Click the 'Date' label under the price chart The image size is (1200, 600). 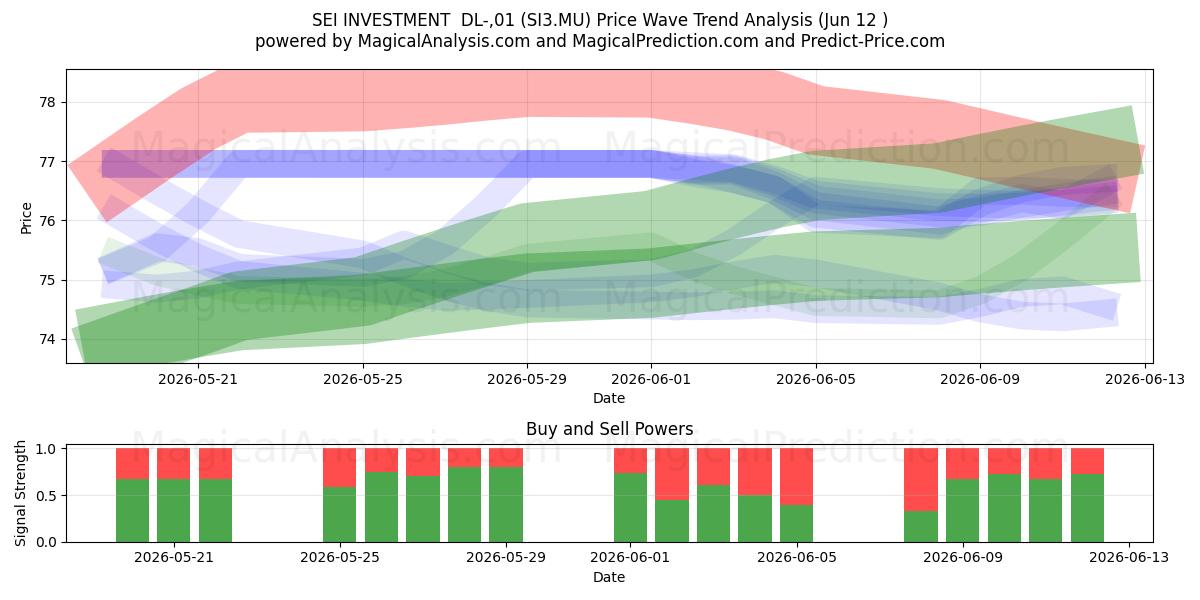pos(609,398)
